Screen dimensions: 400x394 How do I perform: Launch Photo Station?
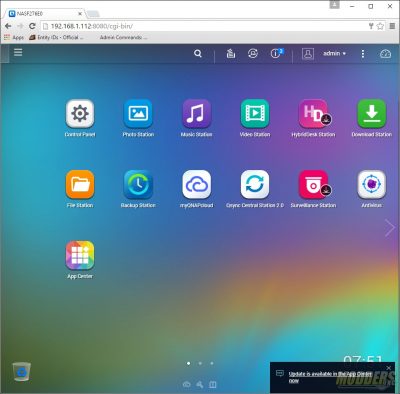[138, 114]
